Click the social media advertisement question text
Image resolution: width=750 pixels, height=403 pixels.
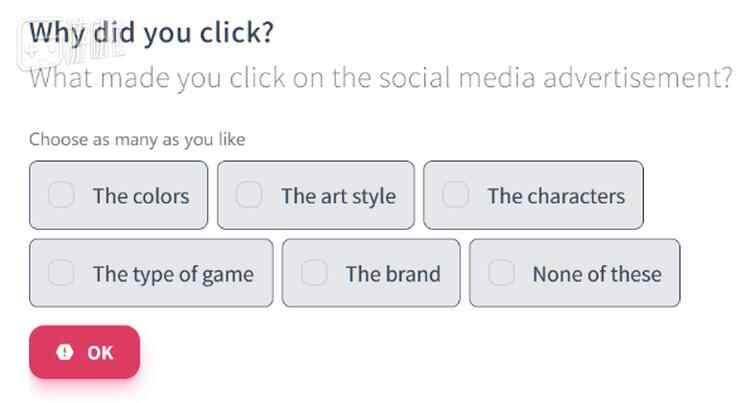[x=380, y=78]
